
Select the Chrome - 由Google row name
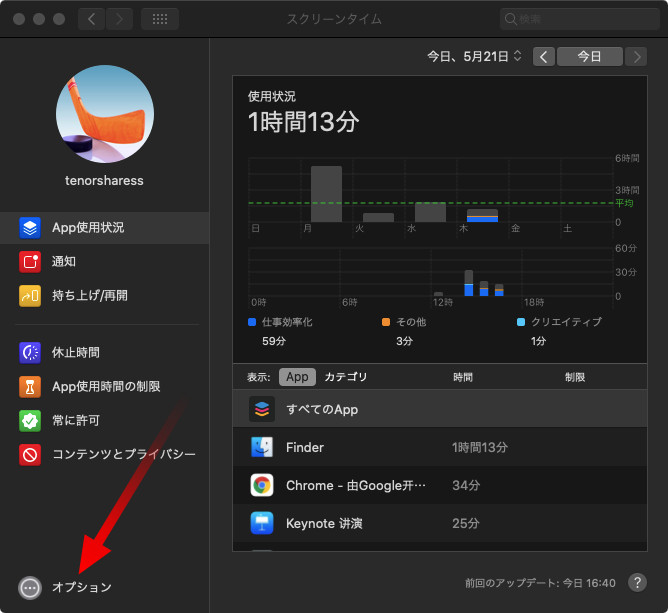click(x=356, y=485)
